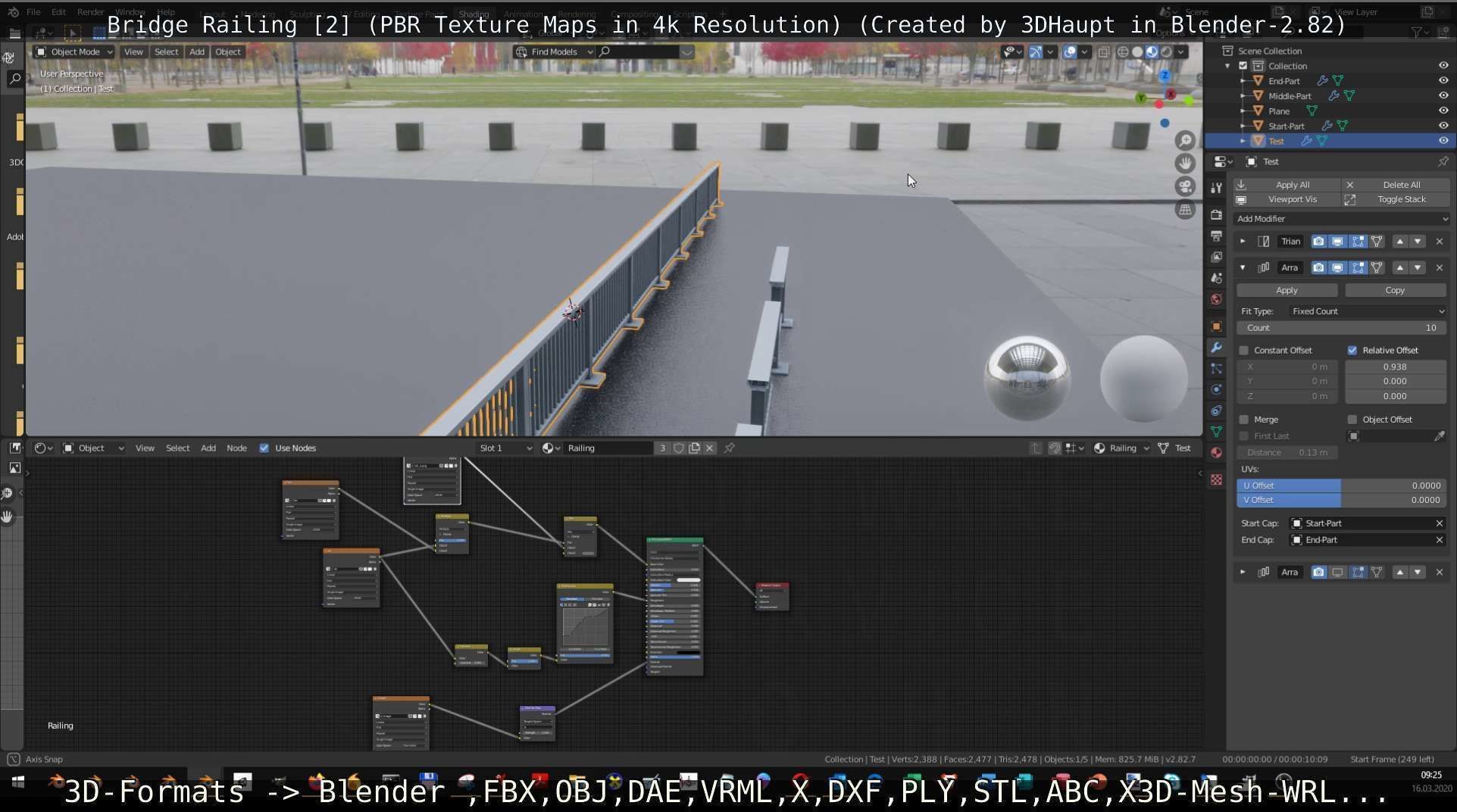Open the node editor Node menu
The width and height of the screenshot is (1457, 812).
click(236, 448)
